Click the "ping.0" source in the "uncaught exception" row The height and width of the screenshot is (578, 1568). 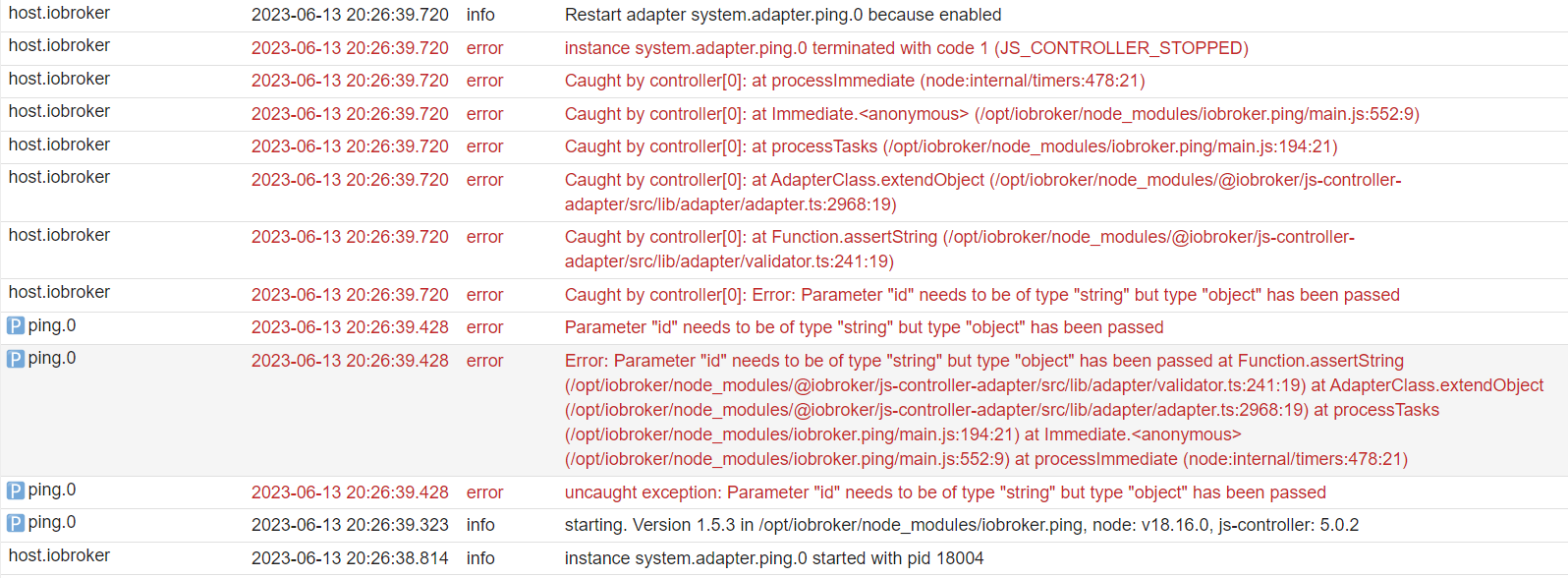(52, 490)
